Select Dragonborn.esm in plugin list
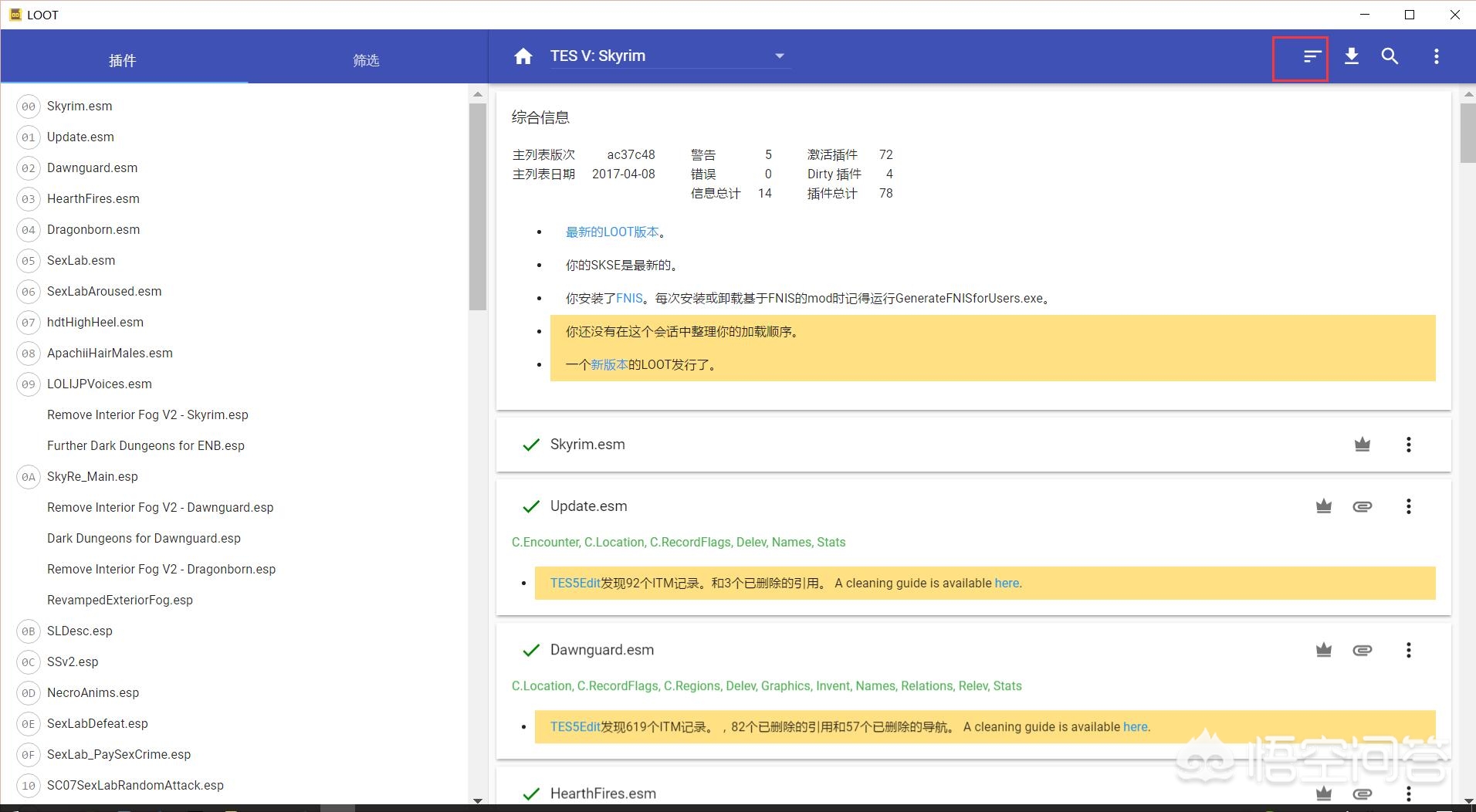 click(x=93, y=229)
